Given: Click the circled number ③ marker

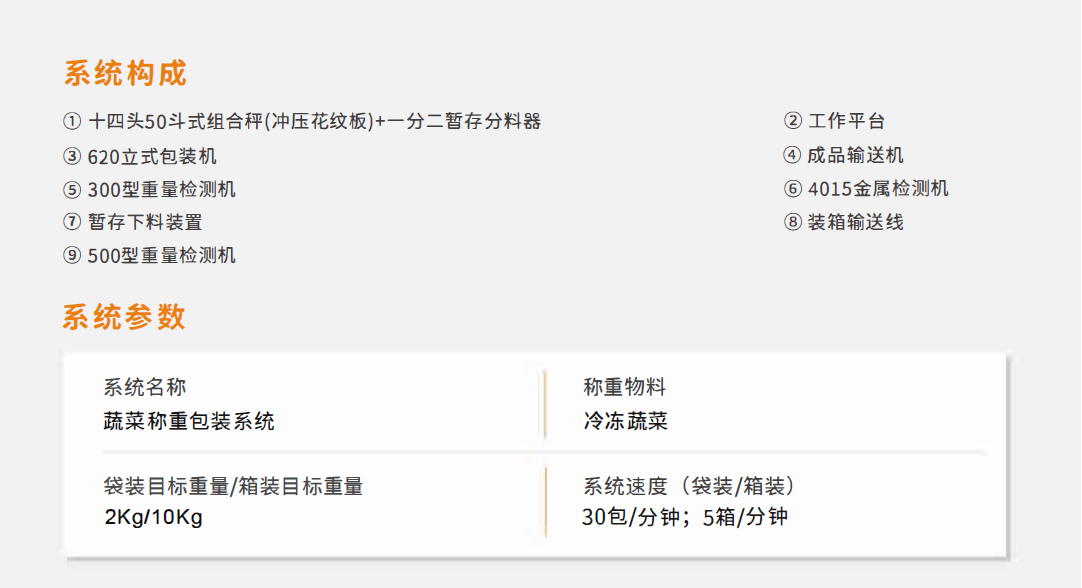Looking at the screenshot, I should point(72,157).
